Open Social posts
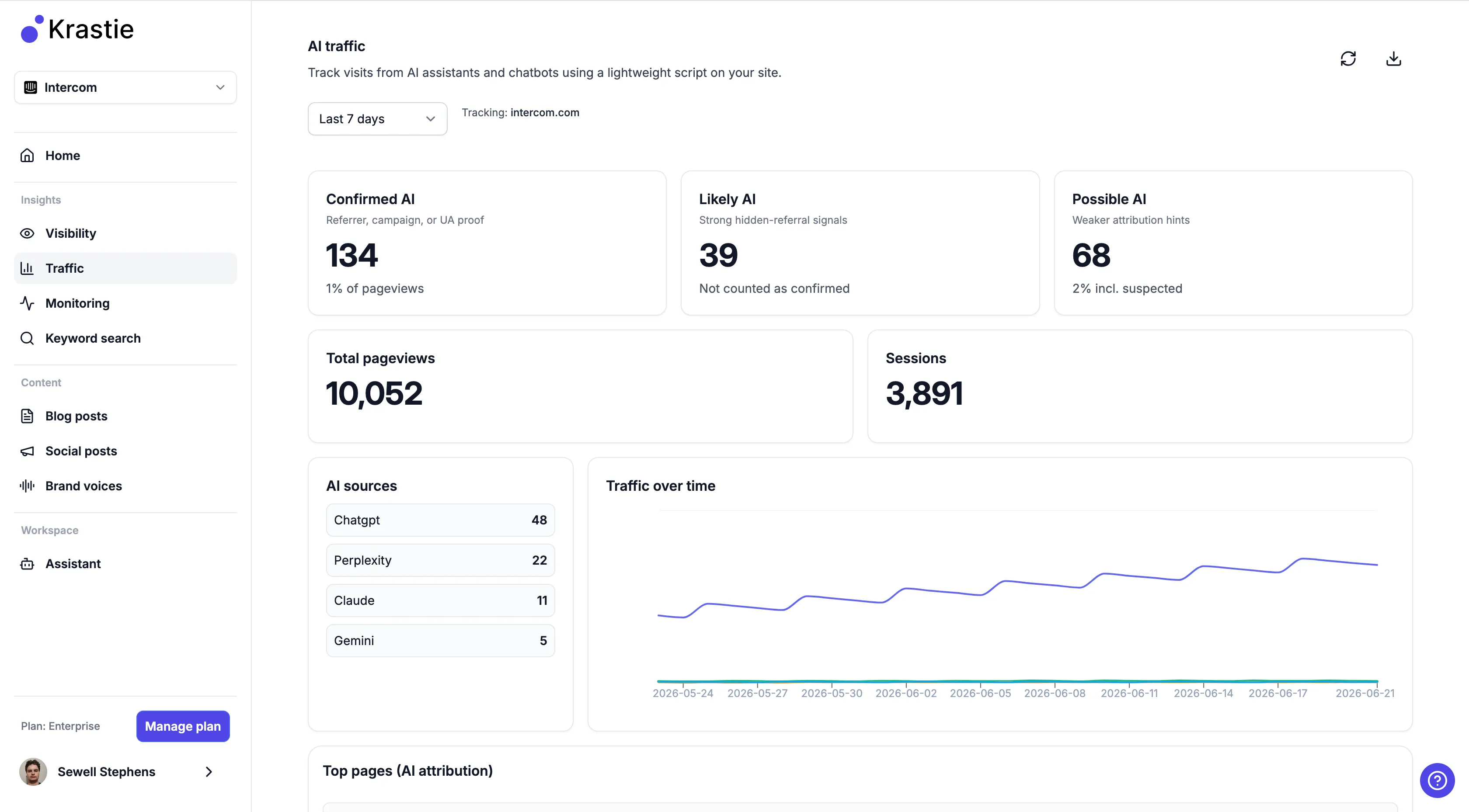The image size is (1469, 812). 125,451
